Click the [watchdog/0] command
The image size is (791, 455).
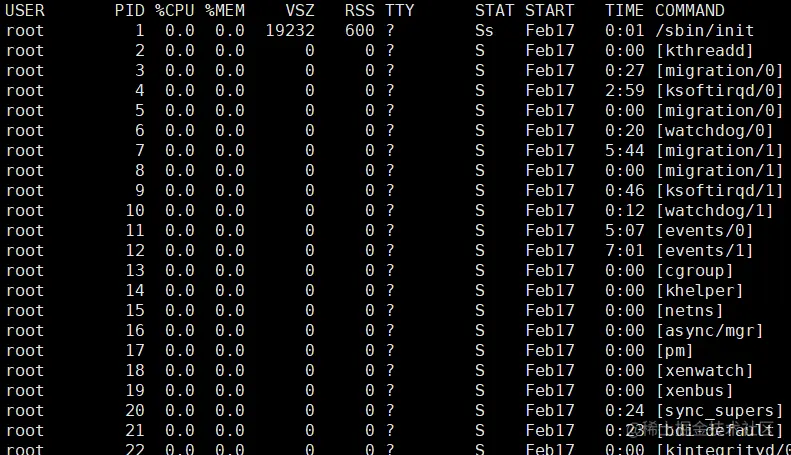pos(714,131)
